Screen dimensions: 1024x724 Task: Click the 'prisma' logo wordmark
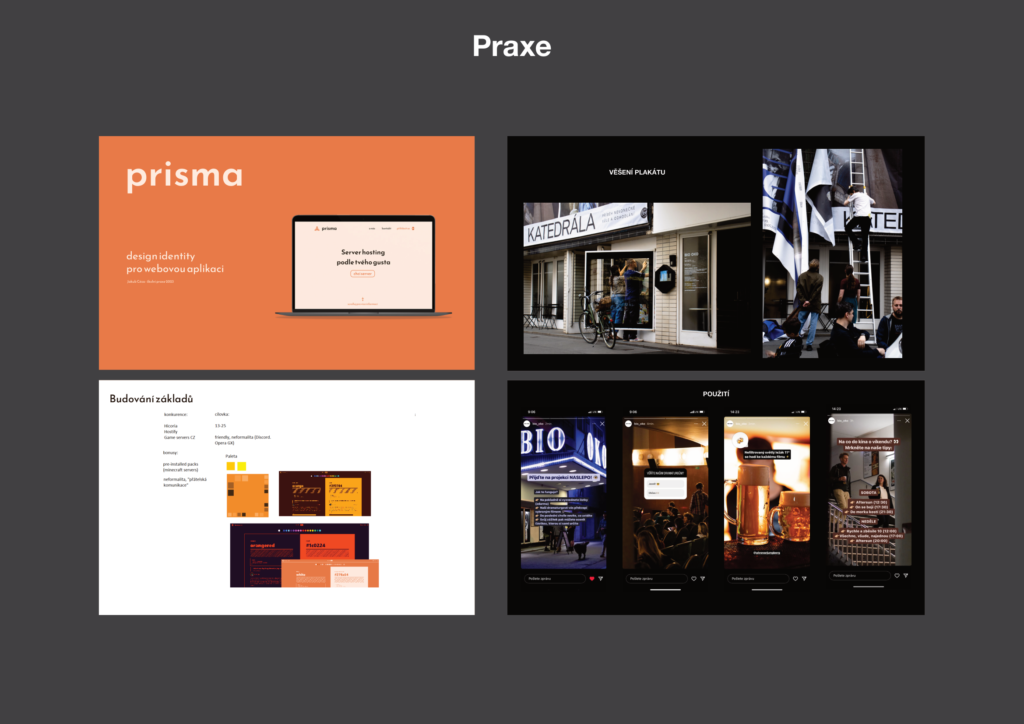click(x=184, y=176)
